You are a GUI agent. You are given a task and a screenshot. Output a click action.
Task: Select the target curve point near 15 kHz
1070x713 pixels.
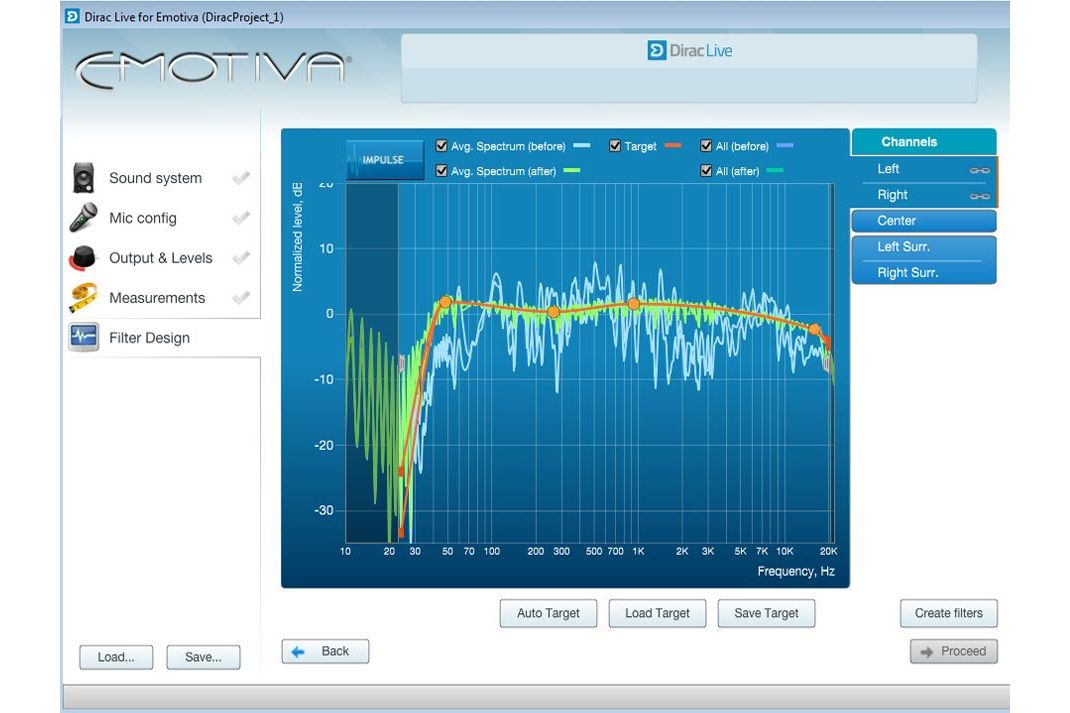[814, 329]
